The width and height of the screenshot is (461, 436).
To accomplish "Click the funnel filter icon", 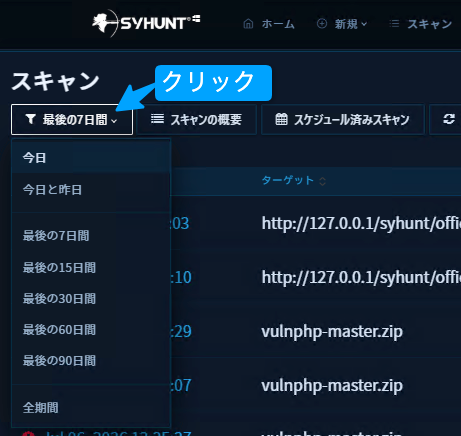I will tap(31, 119).
